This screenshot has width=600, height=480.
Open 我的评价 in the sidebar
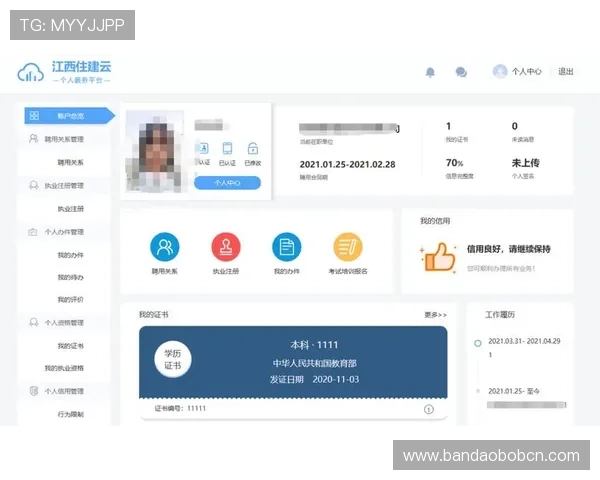point(70,299)
